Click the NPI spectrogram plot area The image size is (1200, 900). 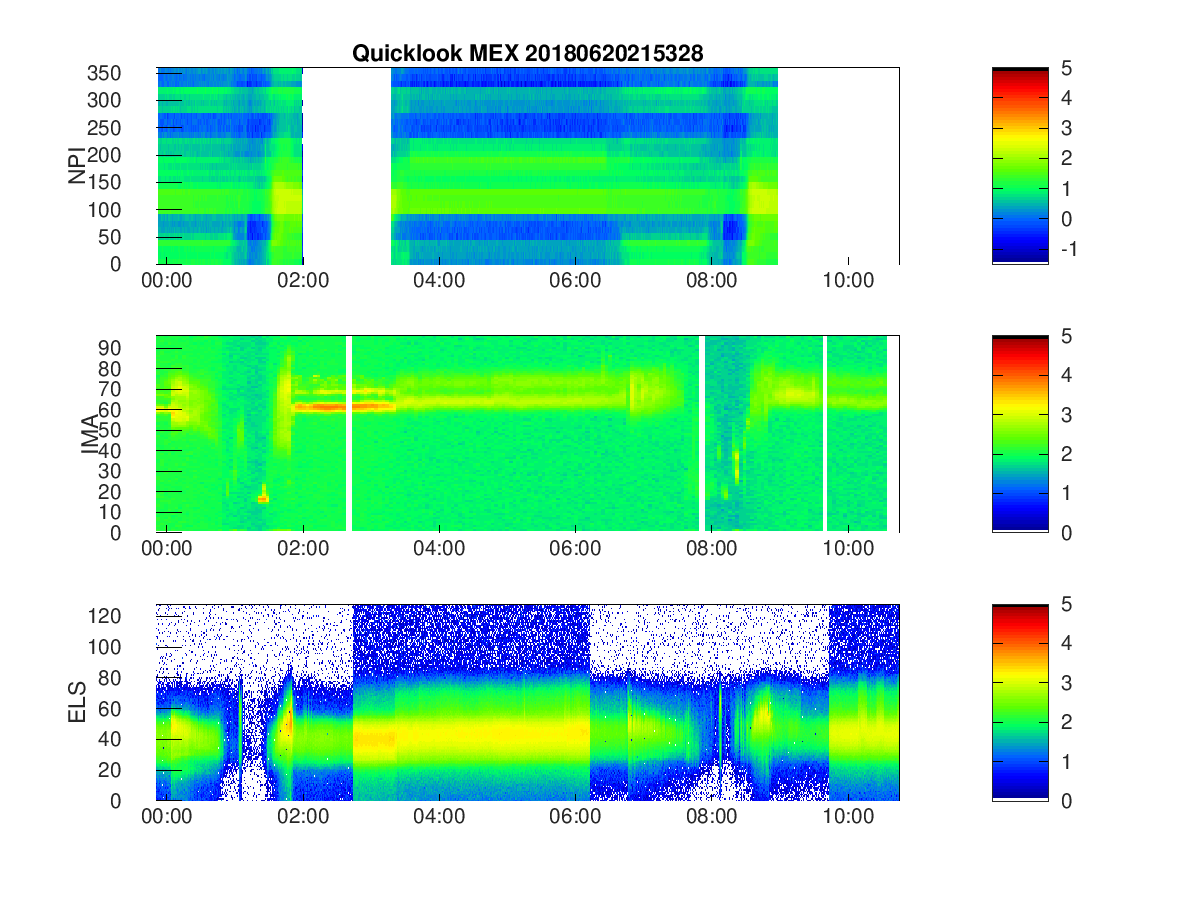tap(527, 166)
